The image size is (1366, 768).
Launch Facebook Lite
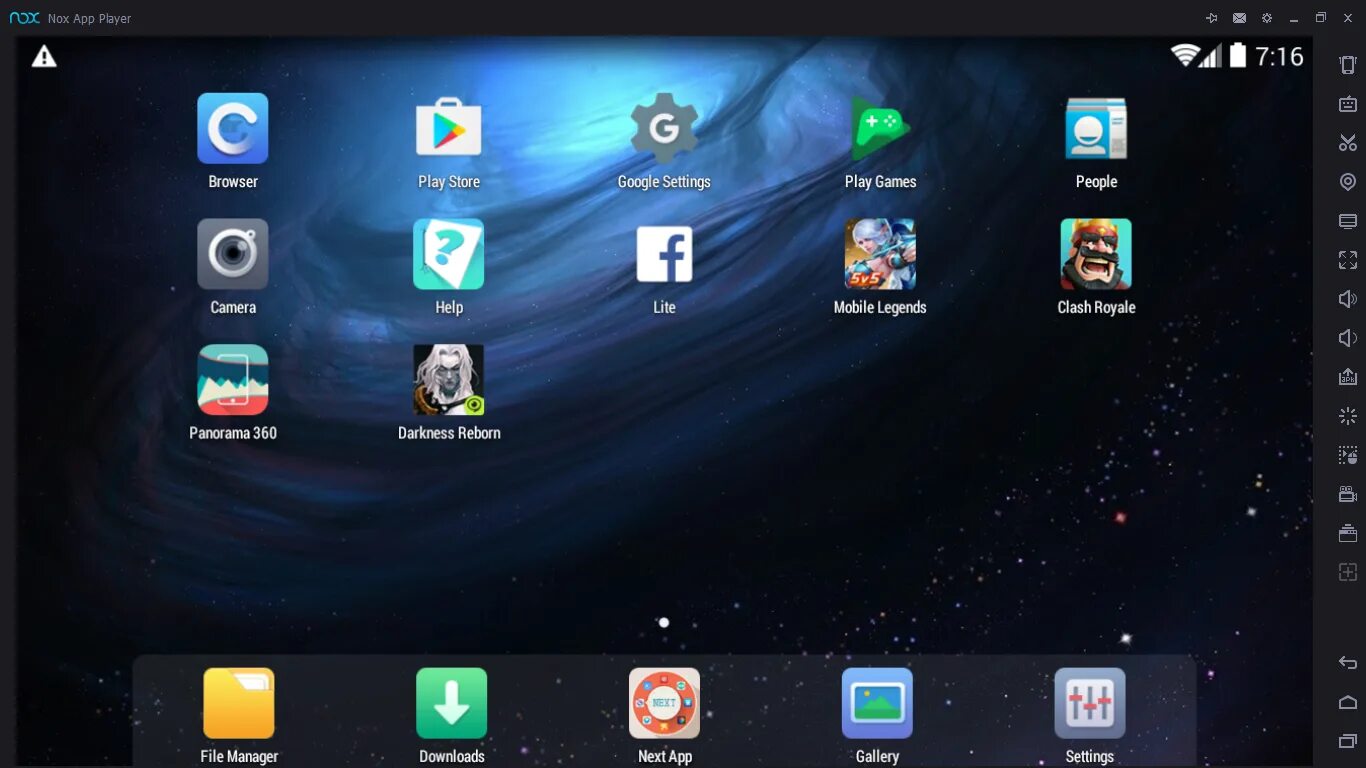click(664, 255)
